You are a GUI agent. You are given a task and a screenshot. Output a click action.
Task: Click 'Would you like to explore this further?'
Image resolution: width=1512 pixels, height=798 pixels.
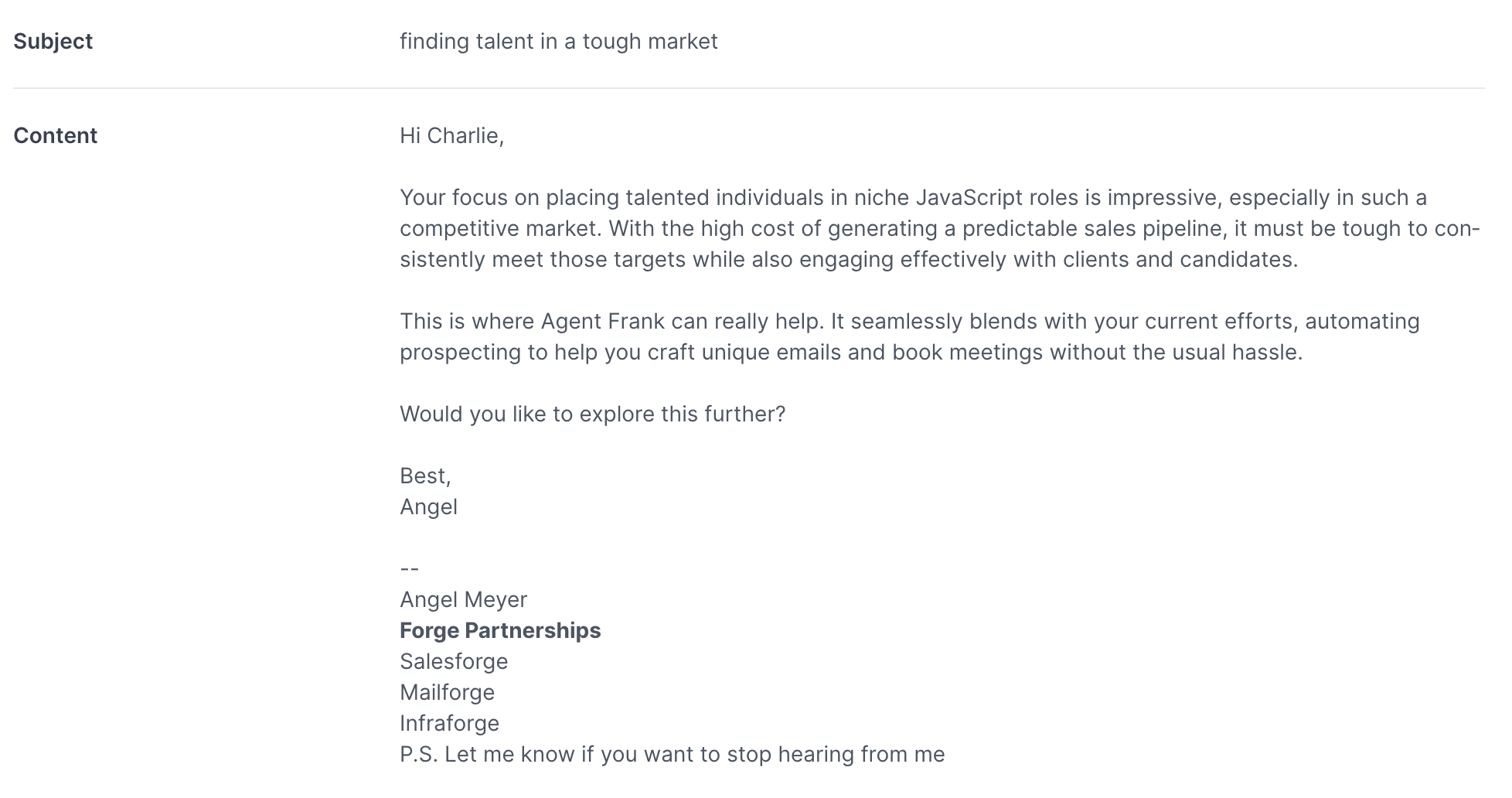592,414
